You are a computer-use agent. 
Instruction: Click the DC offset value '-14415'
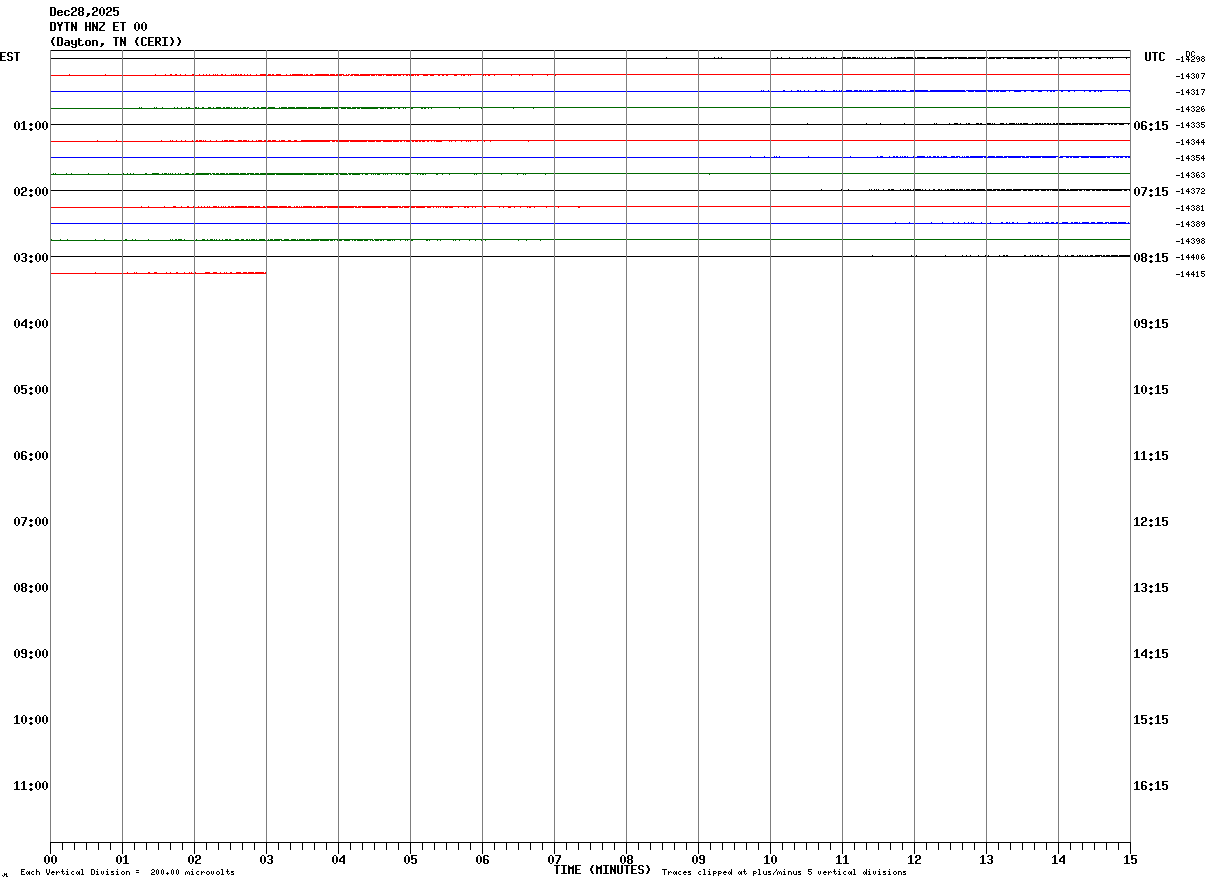pyautogui.click(x=1190, y=274)
